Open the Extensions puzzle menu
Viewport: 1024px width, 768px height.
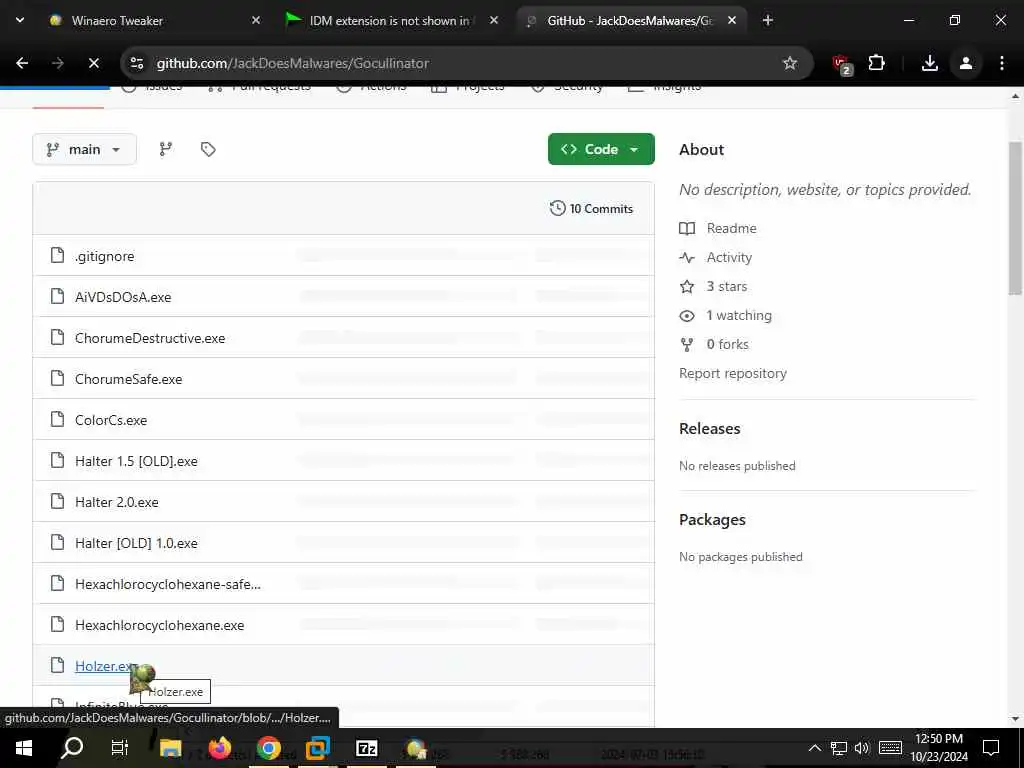(876, 63)
